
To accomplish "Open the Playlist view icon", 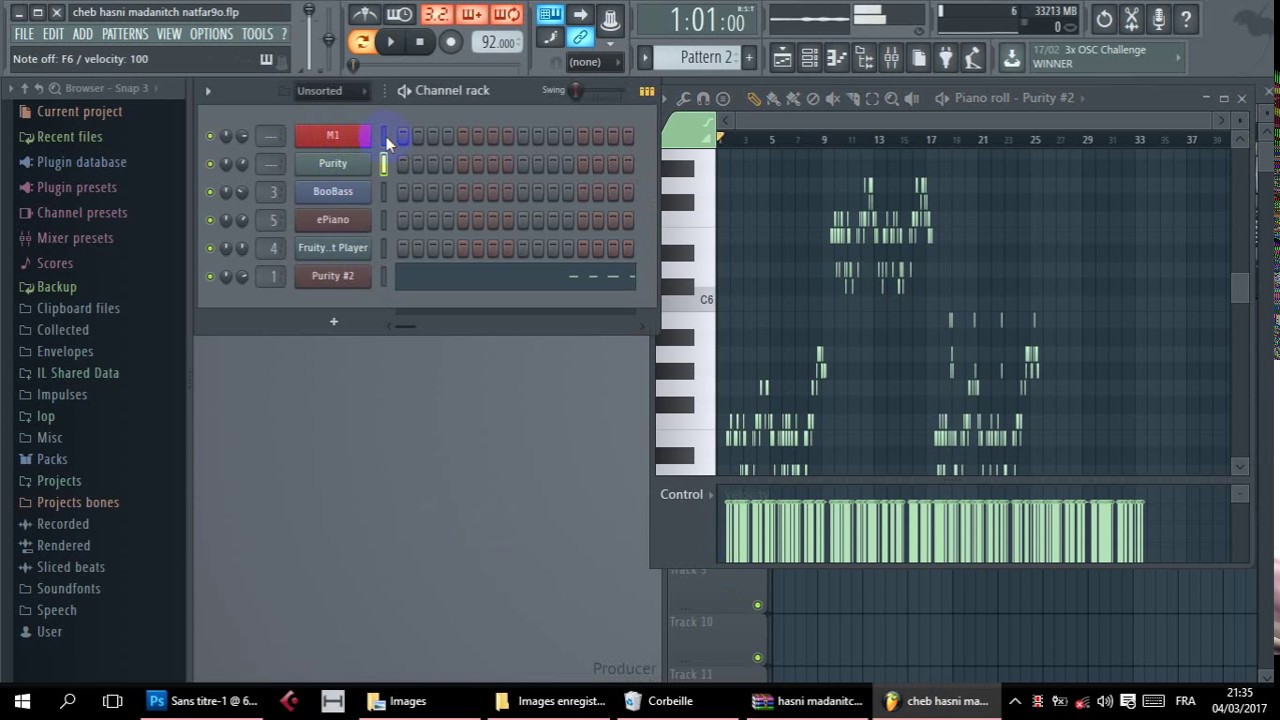I will [783, 58].
